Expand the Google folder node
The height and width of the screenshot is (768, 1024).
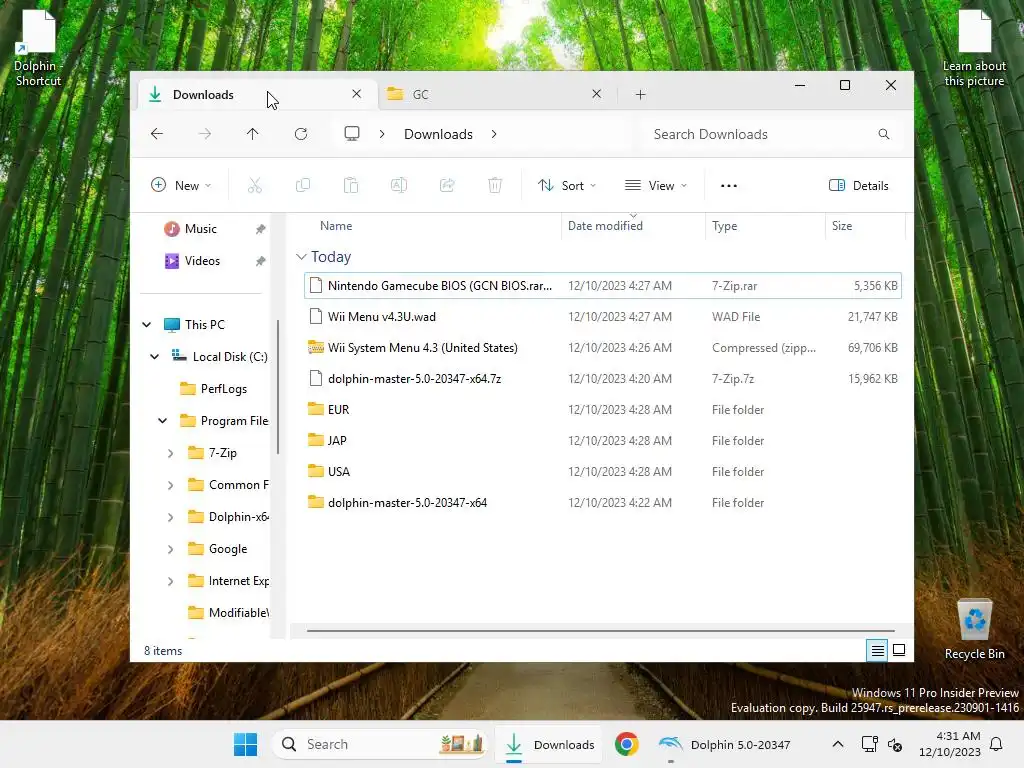170,549
